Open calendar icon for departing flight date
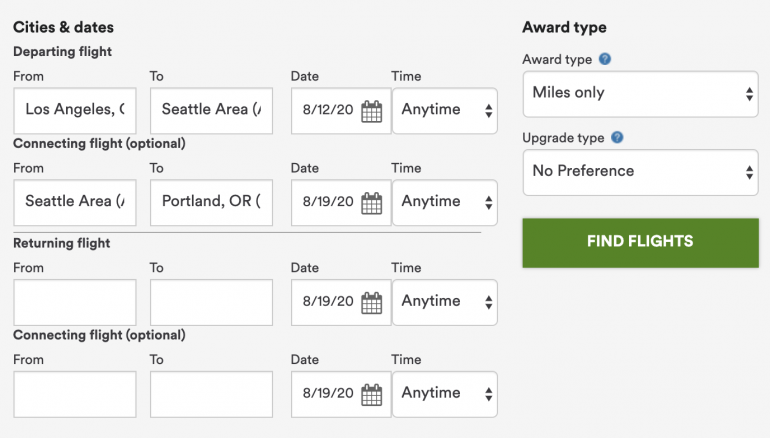This screenshot has height=438, width=770. tap(371, 111)
